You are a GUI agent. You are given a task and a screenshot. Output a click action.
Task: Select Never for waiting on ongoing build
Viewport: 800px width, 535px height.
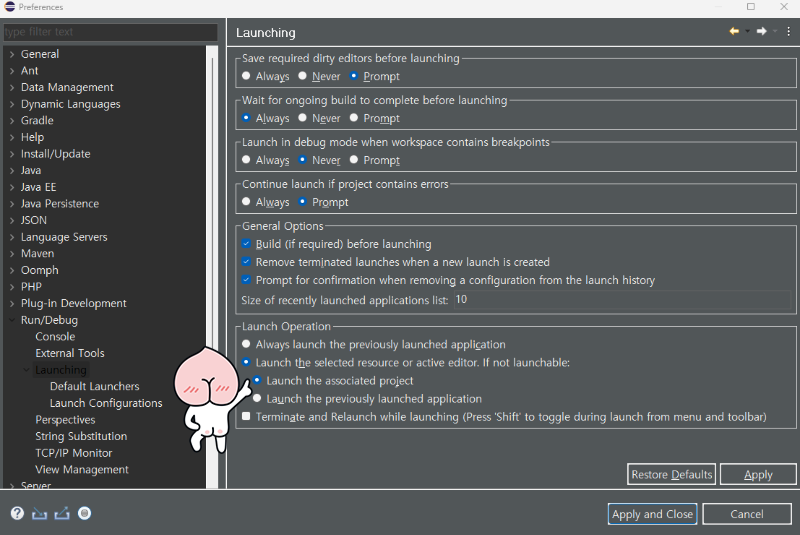(302, 118)
